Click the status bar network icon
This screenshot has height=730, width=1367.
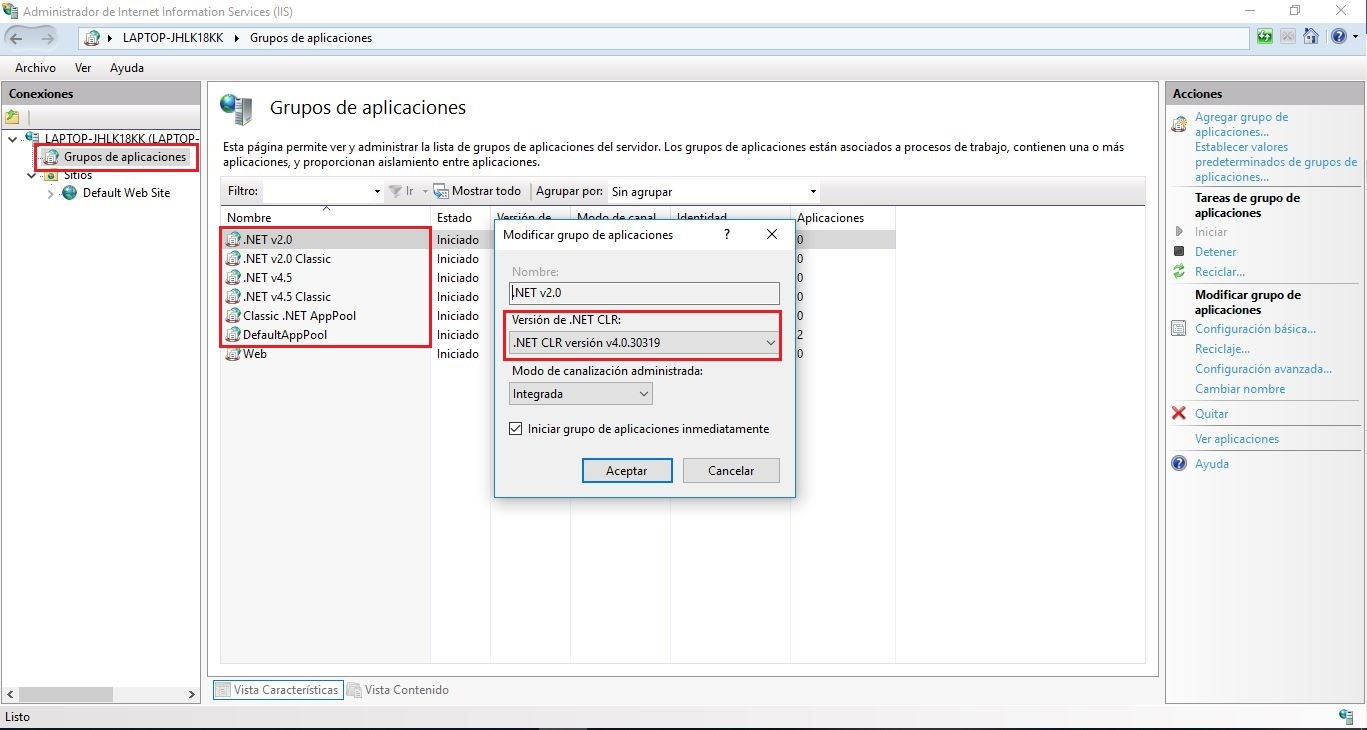[x=1346, y=717]
